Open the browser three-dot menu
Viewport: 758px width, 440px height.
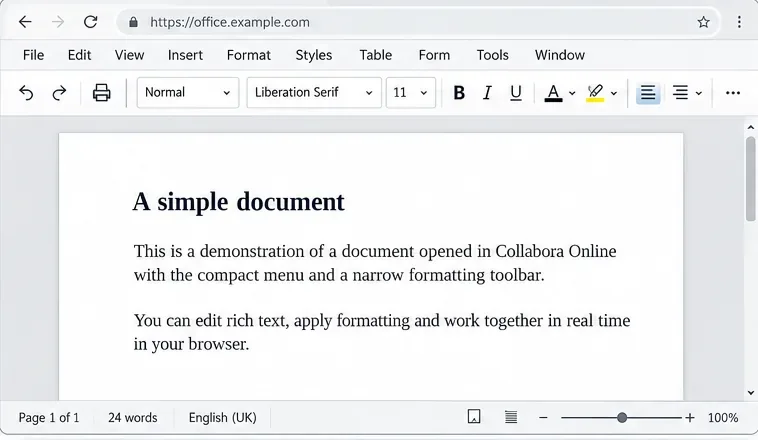click(x=739, y=22)
